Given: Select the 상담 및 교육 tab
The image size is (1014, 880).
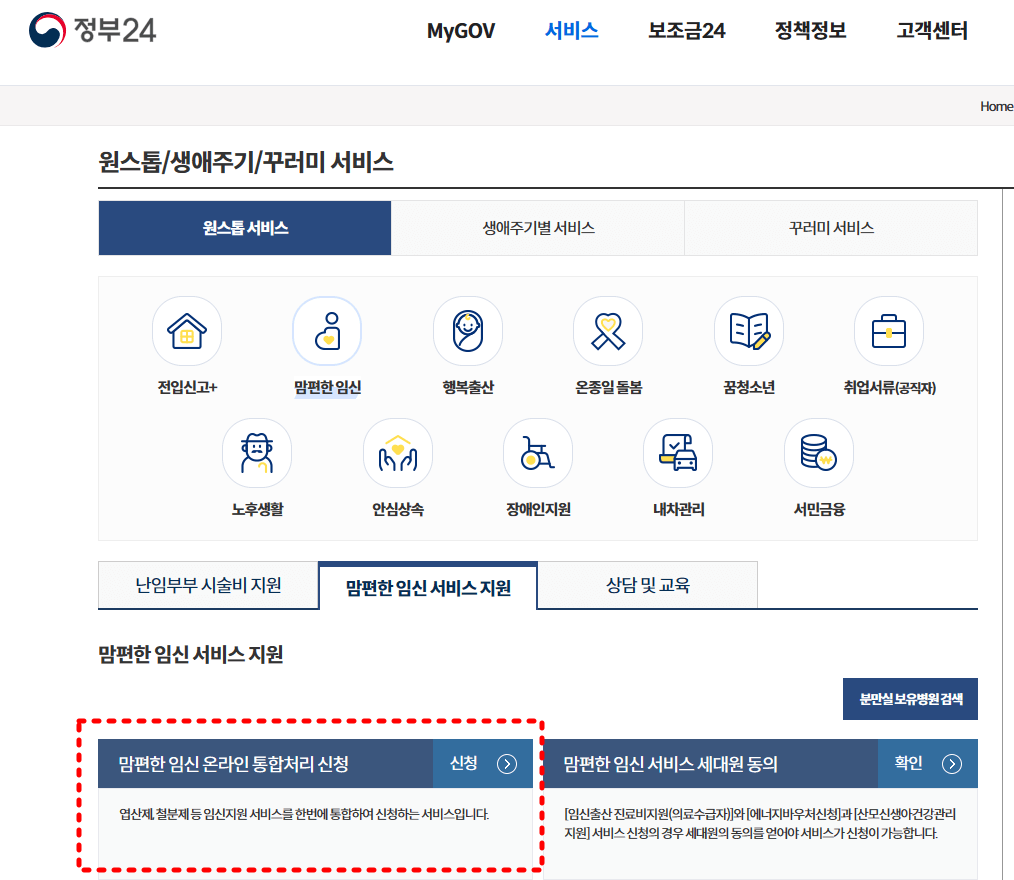Looking at the screenshot, I should pyautogui.click(x=648, y=585).
